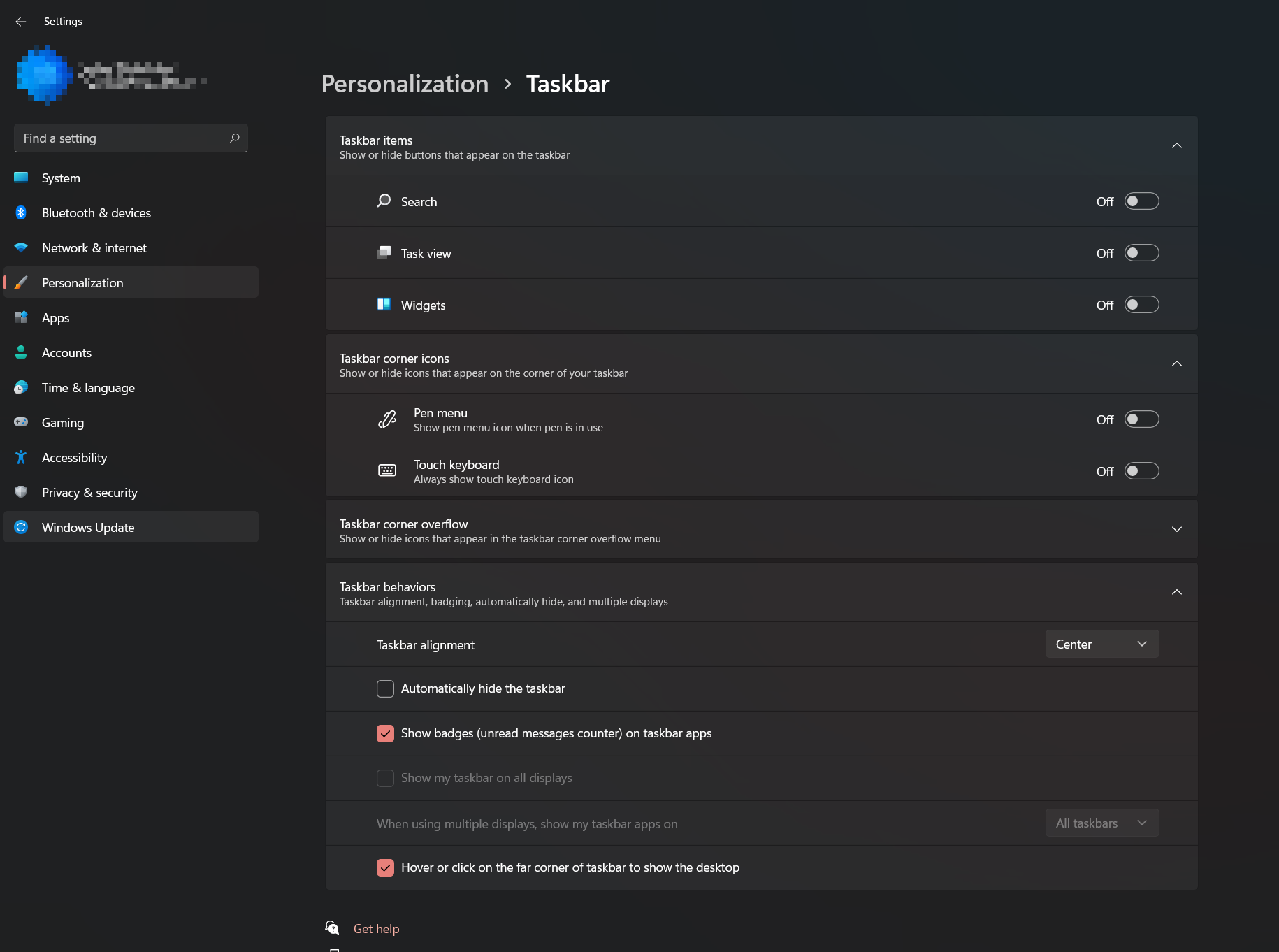
Task: Click the System monitor icon
Action: pos(21,178)
